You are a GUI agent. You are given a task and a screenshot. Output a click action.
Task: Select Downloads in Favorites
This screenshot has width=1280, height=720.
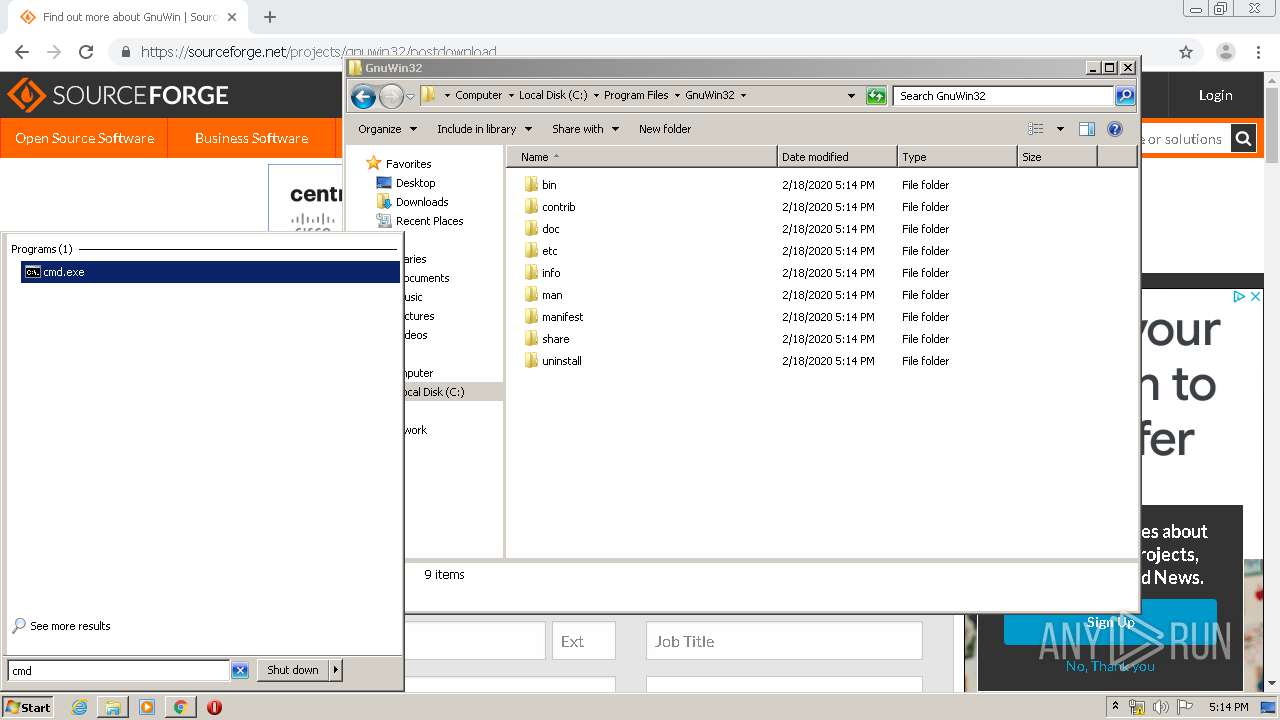pos(422,202)
